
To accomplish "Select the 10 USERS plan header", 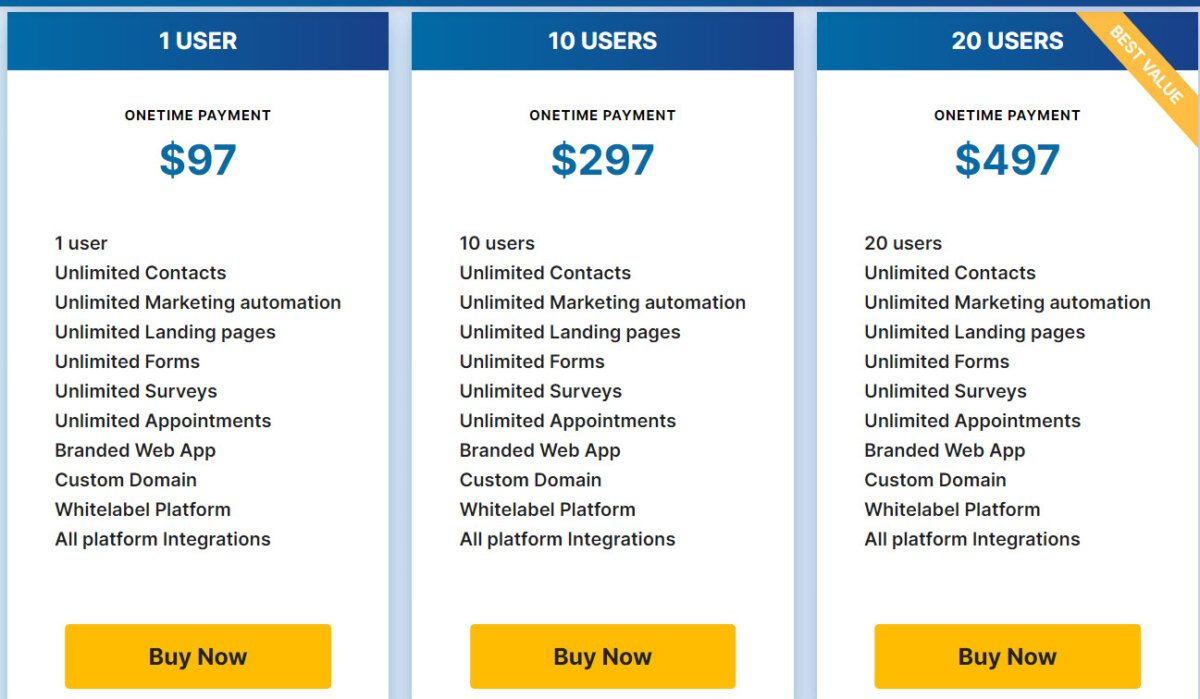I will pos(601,41).
